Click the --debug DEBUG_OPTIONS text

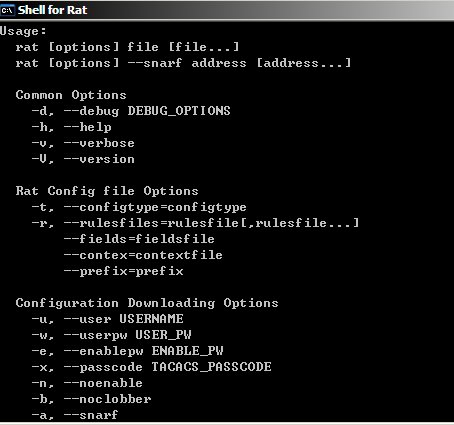[147, 111]
